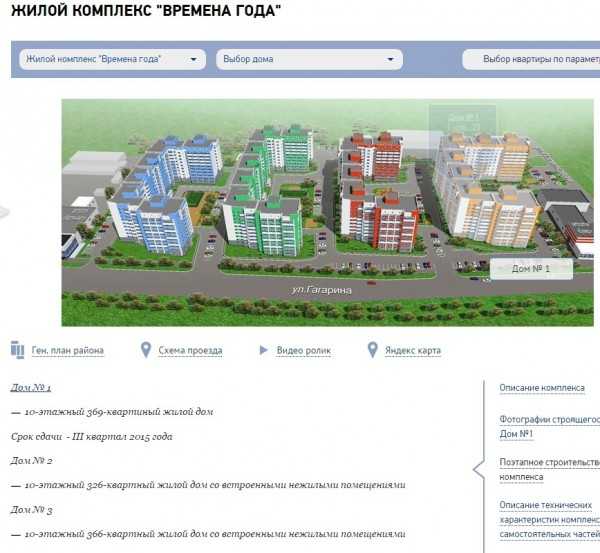Click the play icon beside Видео ролик
The width and height of the screenshot is (600, 553).
pos(264,350)
